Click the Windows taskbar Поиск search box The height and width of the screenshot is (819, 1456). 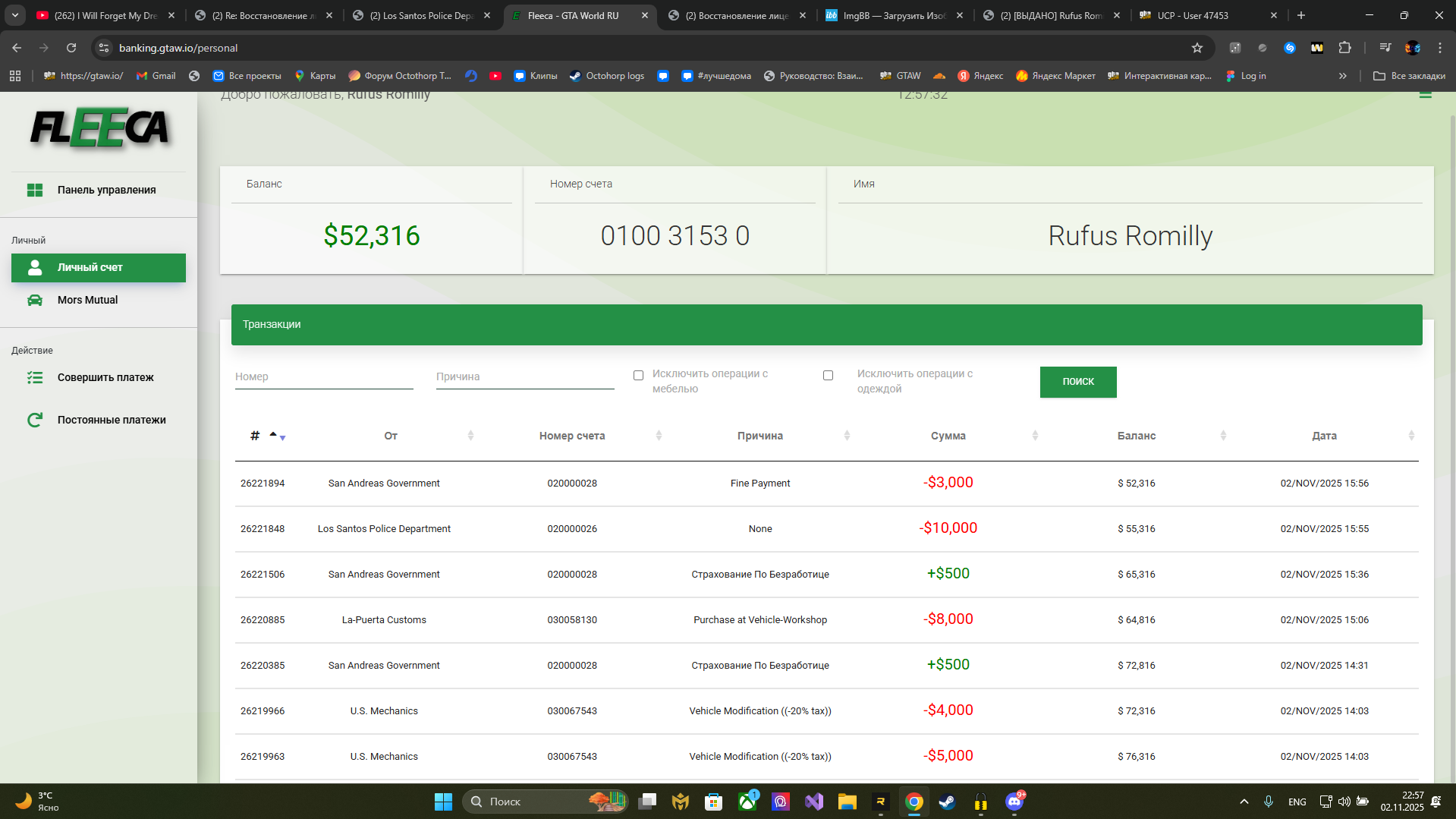tap(545, 802)
